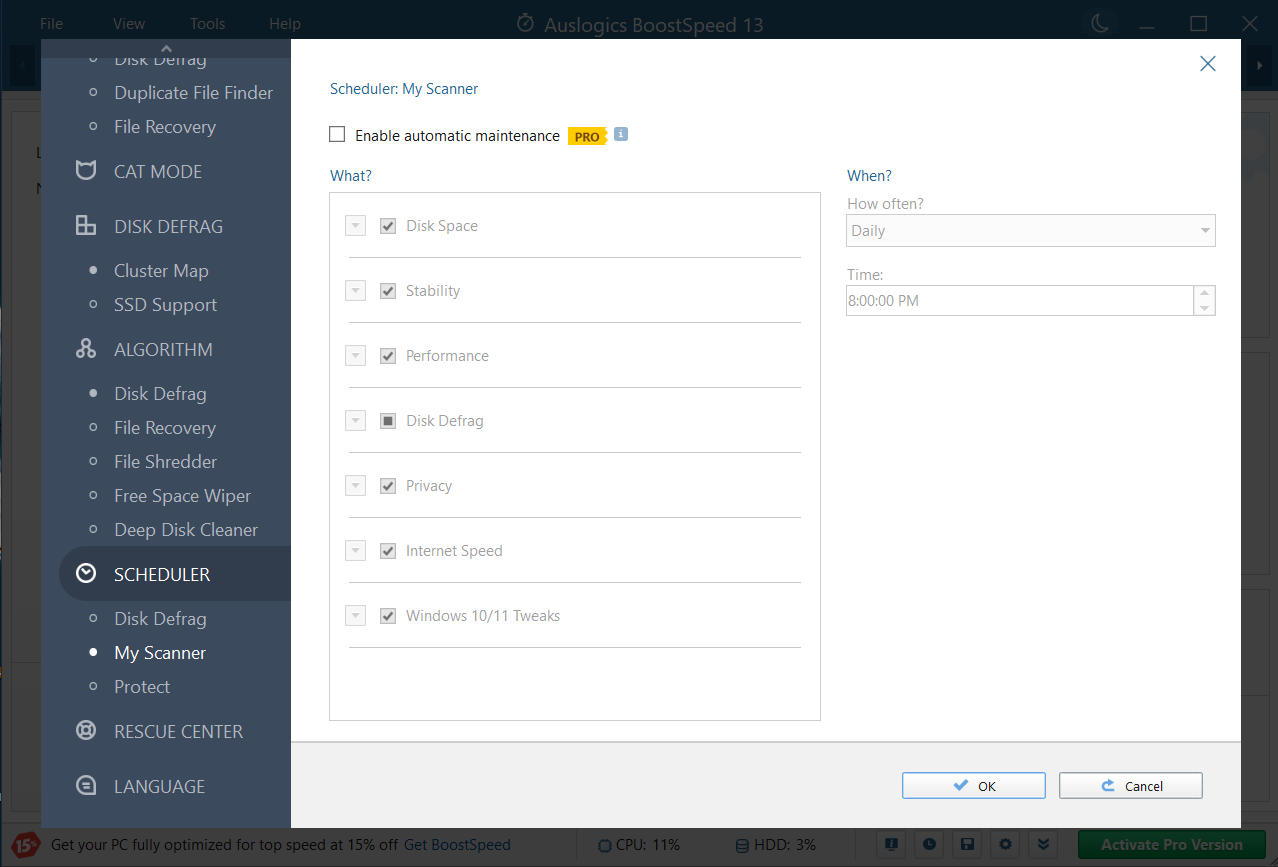This screenshot has height=867, width=1278.
Task: Click the Get BoostSpeed link
Action: coord(457,845)
